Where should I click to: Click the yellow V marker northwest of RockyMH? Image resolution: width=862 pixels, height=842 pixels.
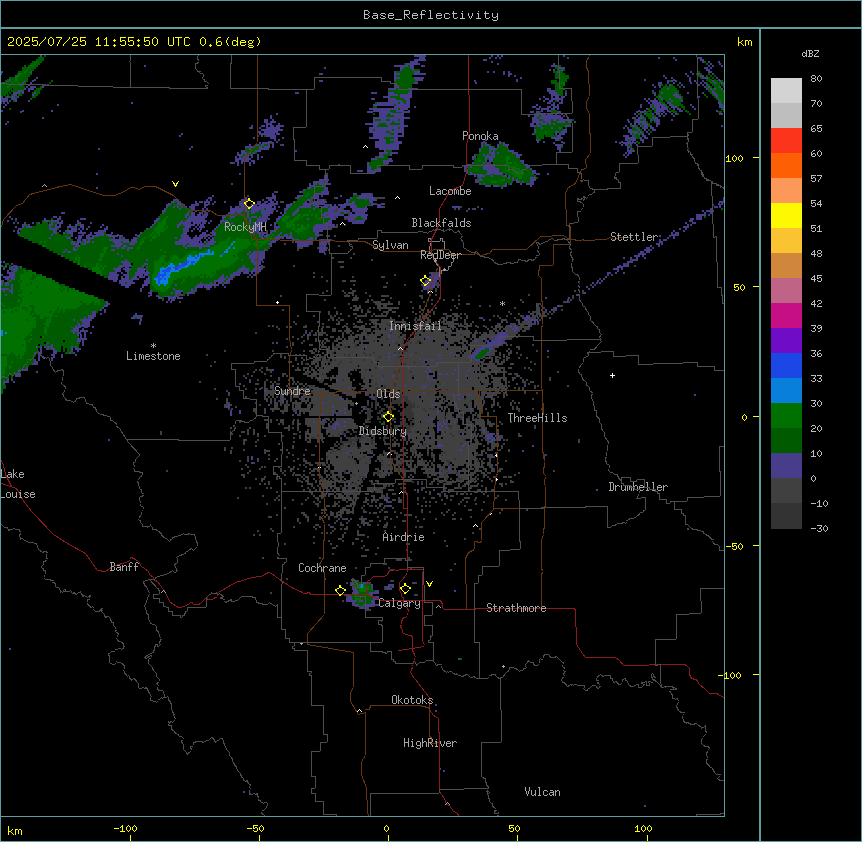175,184
